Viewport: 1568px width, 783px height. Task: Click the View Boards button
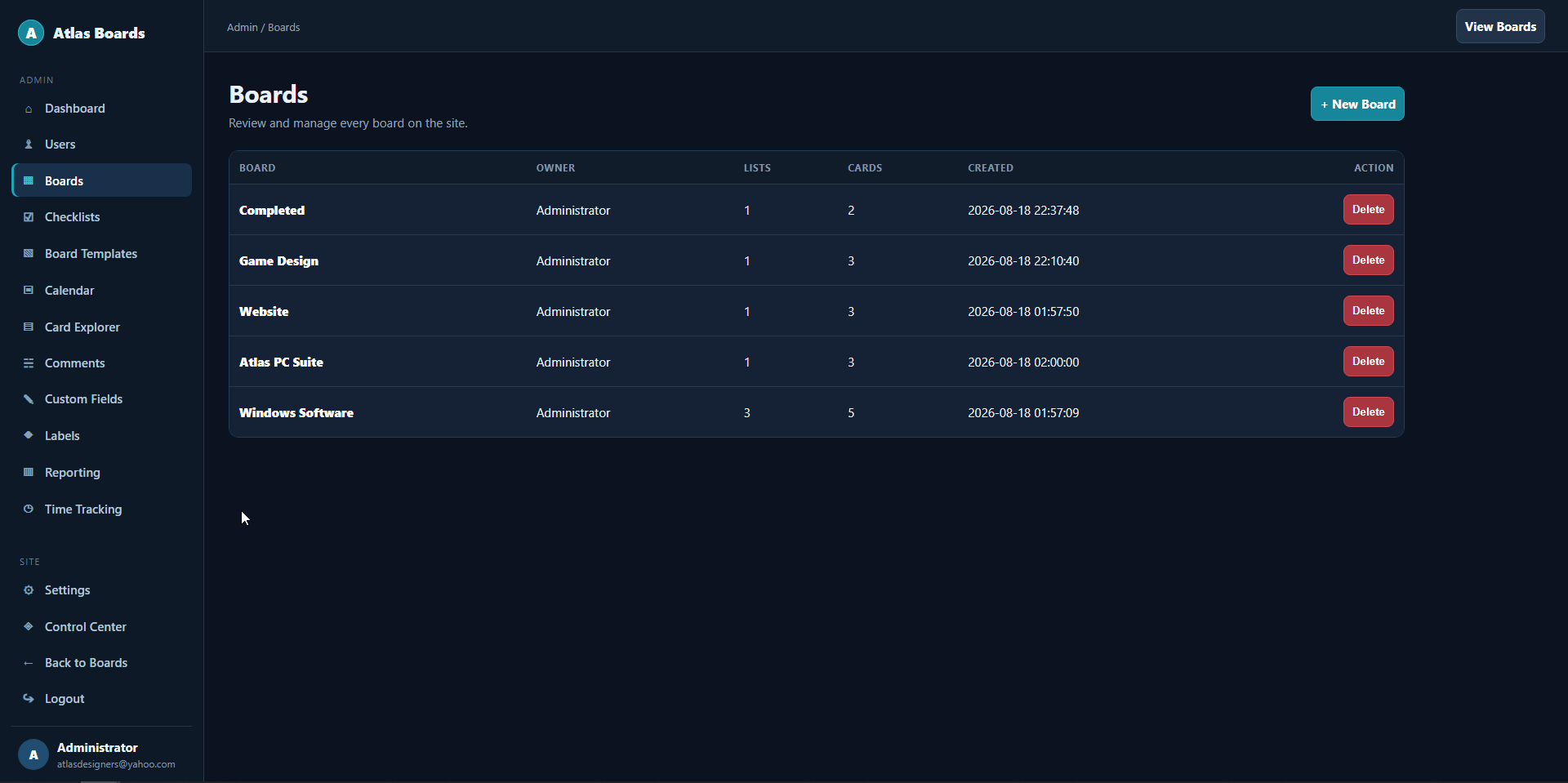[1500, 26]
